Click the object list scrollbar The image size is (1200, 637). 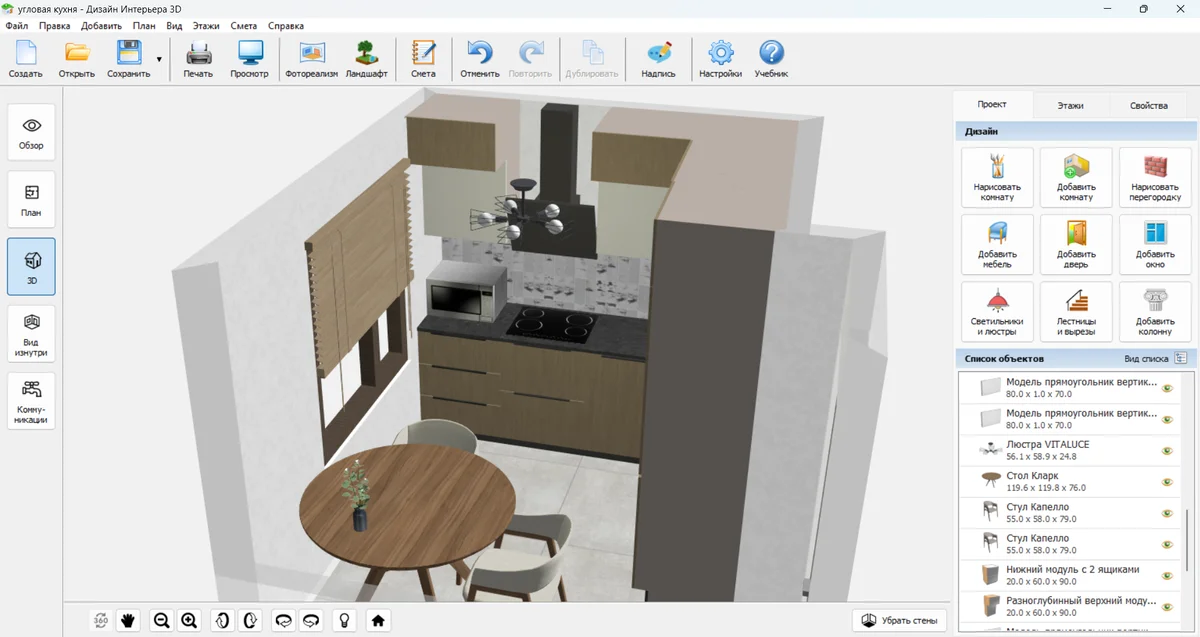[x=1186, y=540]
